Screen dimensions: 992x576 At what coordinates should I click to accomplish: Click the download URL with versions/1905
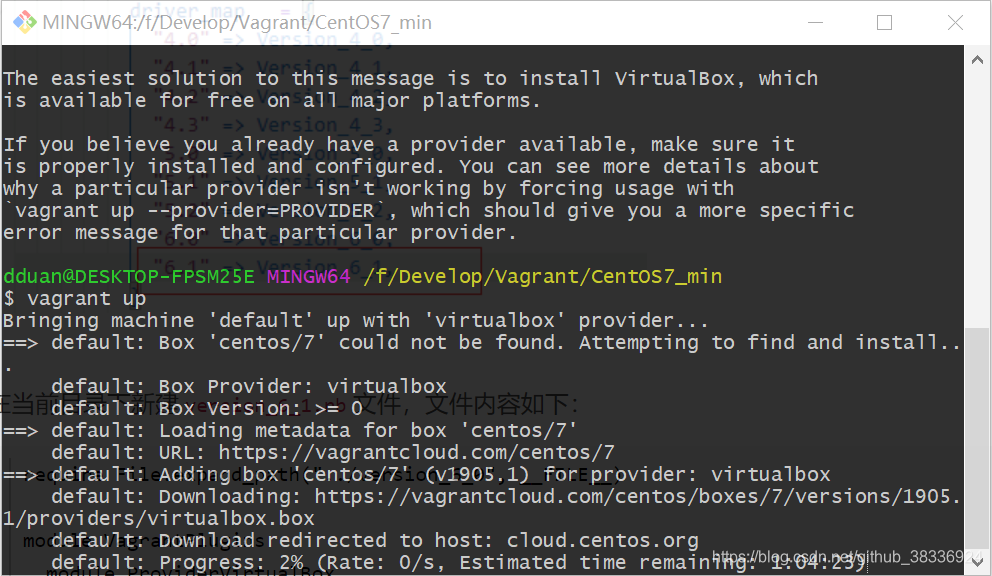click(x=638, y=496)
